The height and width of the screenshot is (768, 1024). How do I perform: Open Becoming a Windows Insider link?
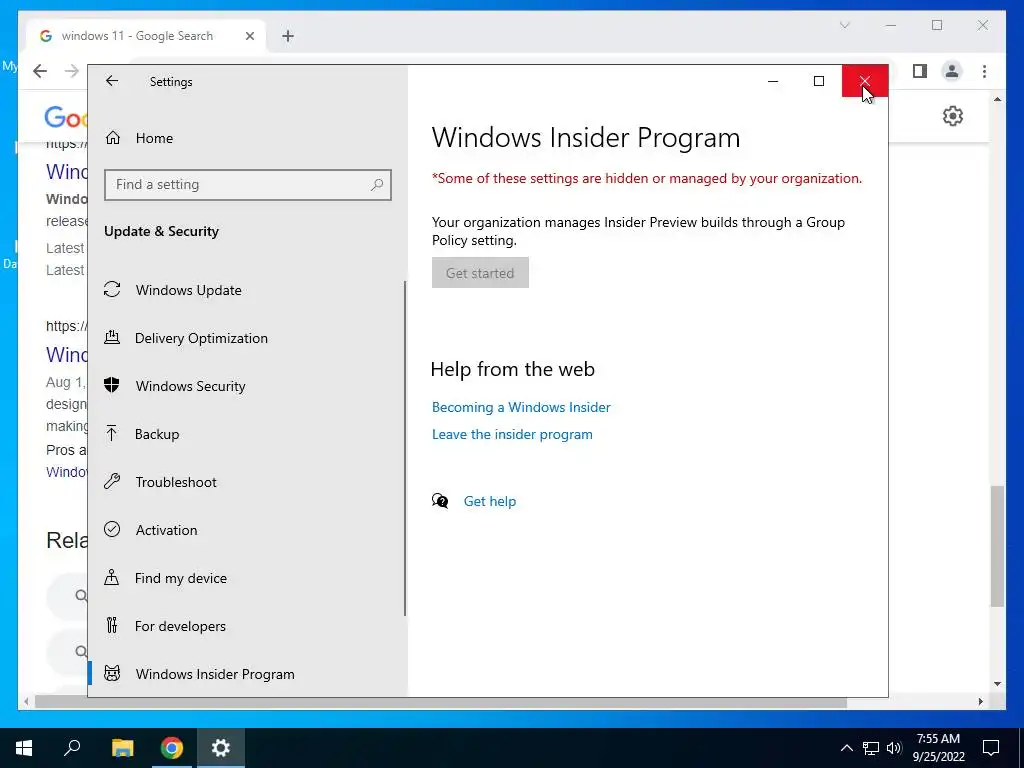[x=521, y=407]
